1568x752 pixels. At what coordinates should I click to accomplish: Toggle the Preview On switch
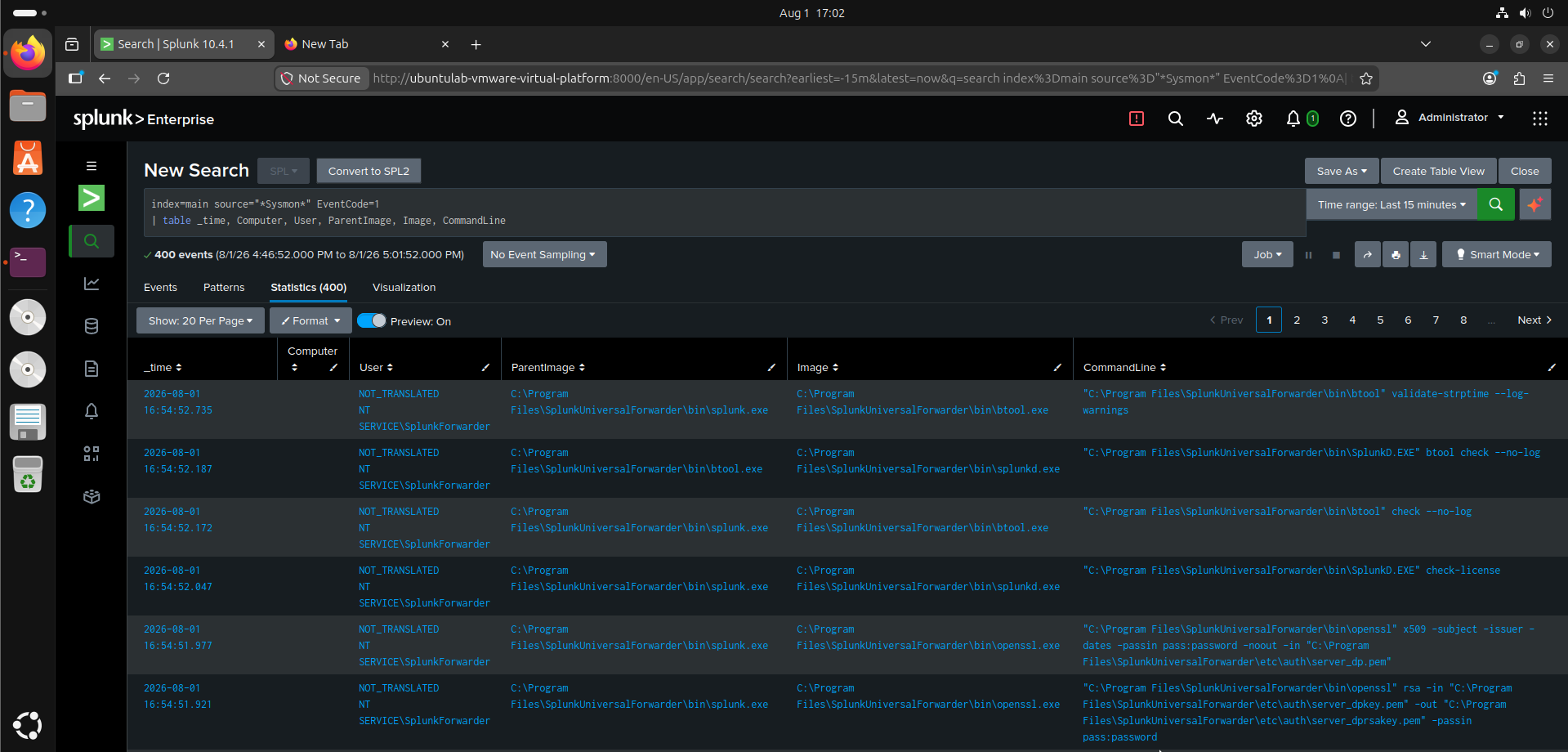pos(372,321)
